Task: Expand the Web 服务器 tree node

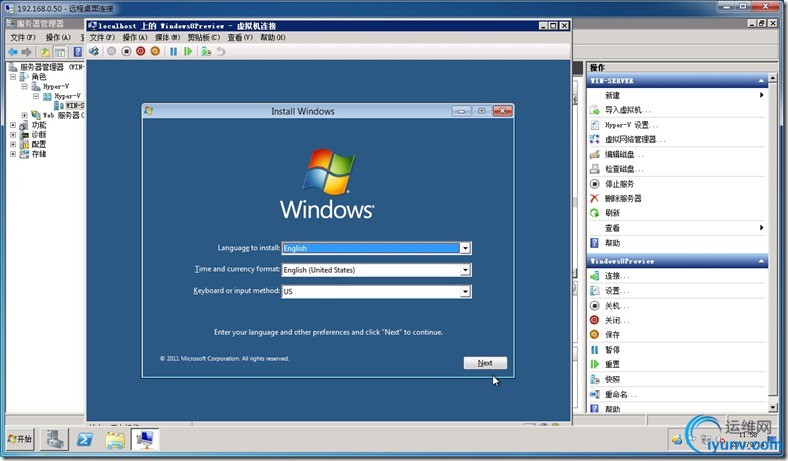Action: (24, 116)
